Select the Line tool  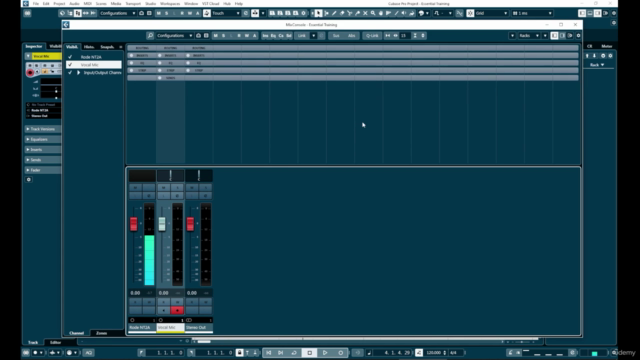tap(396, 13)
